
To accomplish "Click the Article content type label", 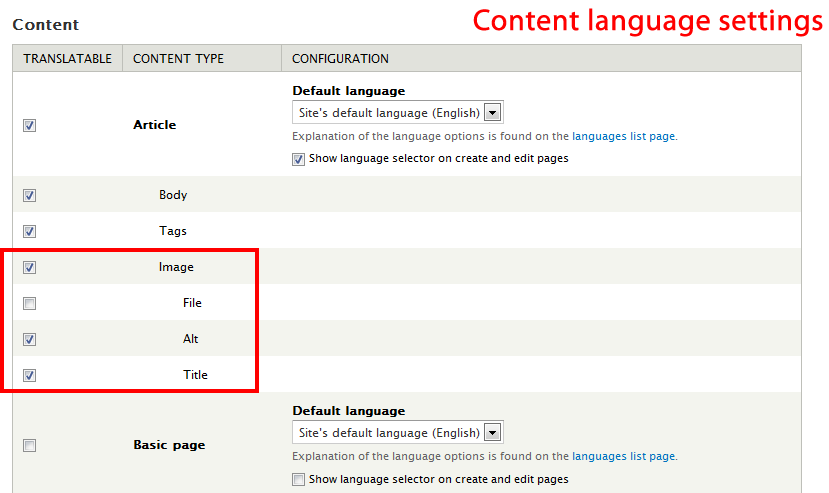I will tap(154, 125).
